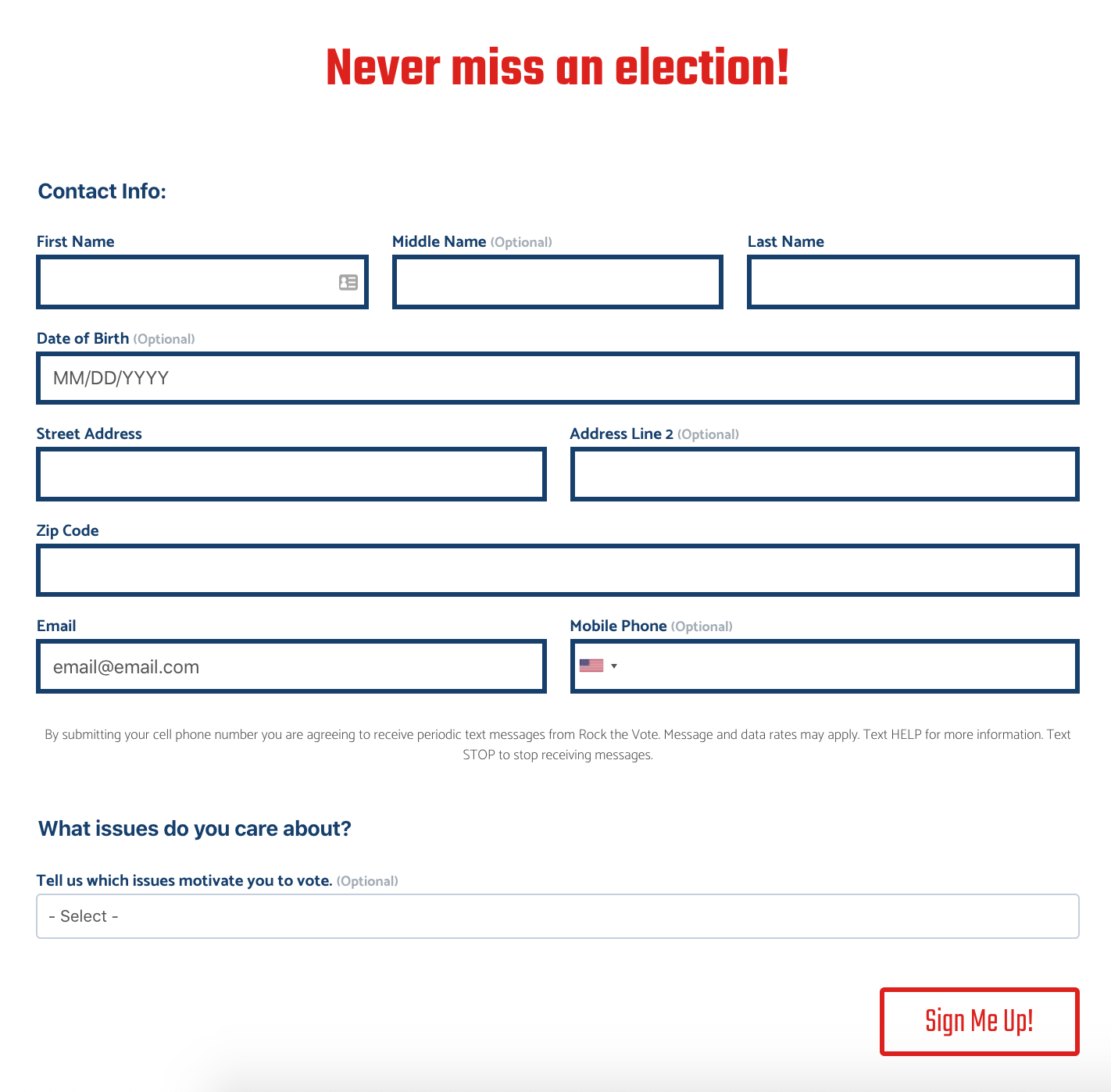The width and height of the screenshot is (1111, 1092).
Task: Click the US flag icon
Action: 591,666
